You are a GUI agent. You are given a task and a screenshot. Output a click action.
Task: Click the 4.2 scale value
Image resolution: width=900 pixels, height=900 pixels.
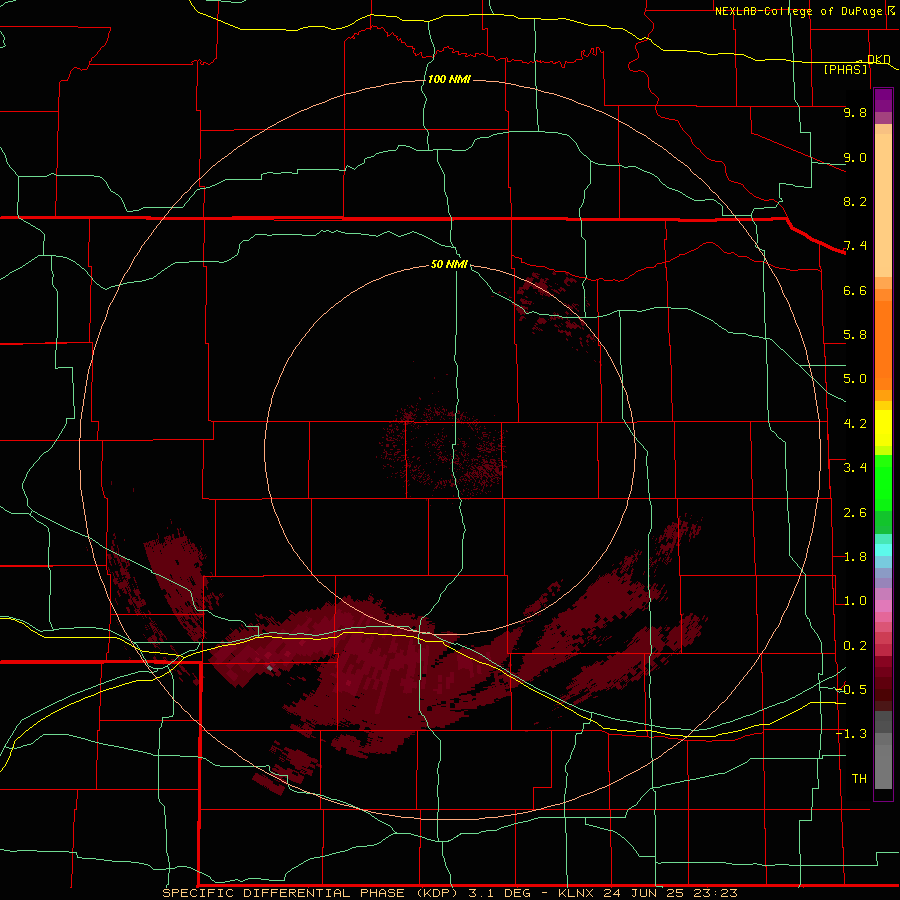(855, 424)
